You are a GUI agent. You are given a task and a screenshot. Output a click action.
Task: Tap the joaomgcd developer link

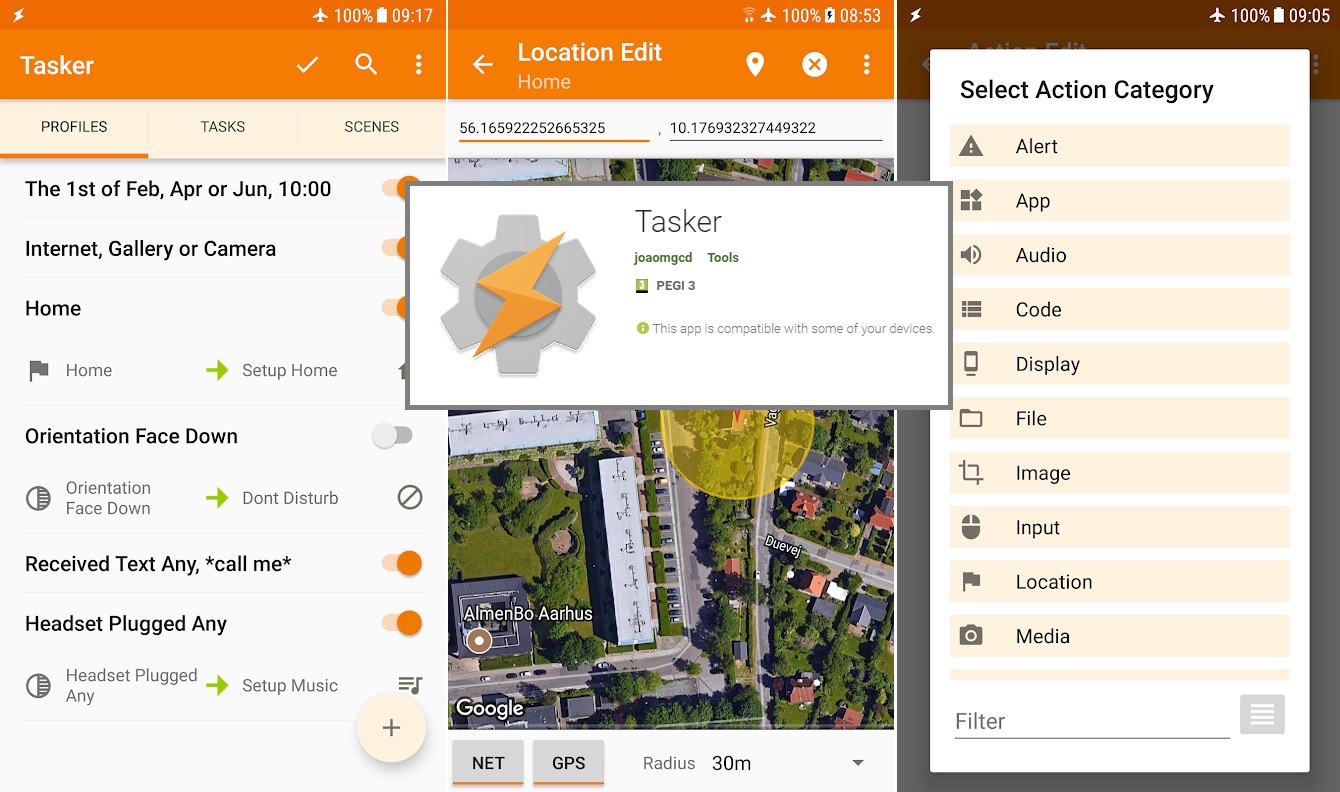663,257
